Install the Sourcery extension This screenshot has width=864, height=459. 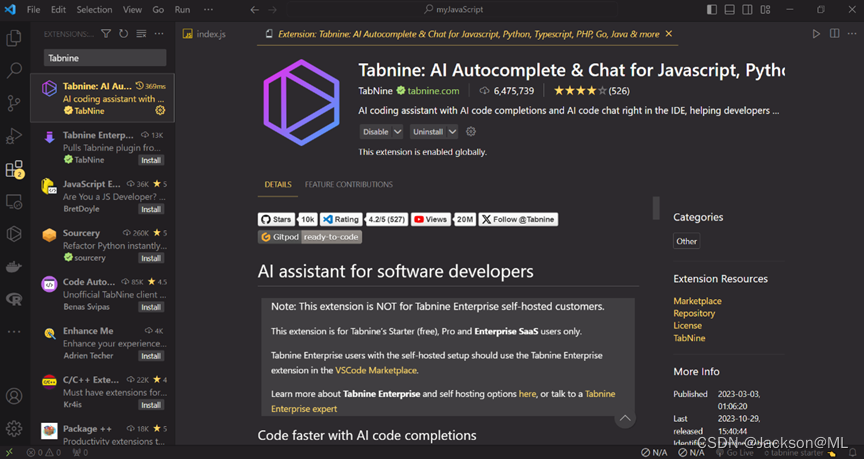pos(151,258)
